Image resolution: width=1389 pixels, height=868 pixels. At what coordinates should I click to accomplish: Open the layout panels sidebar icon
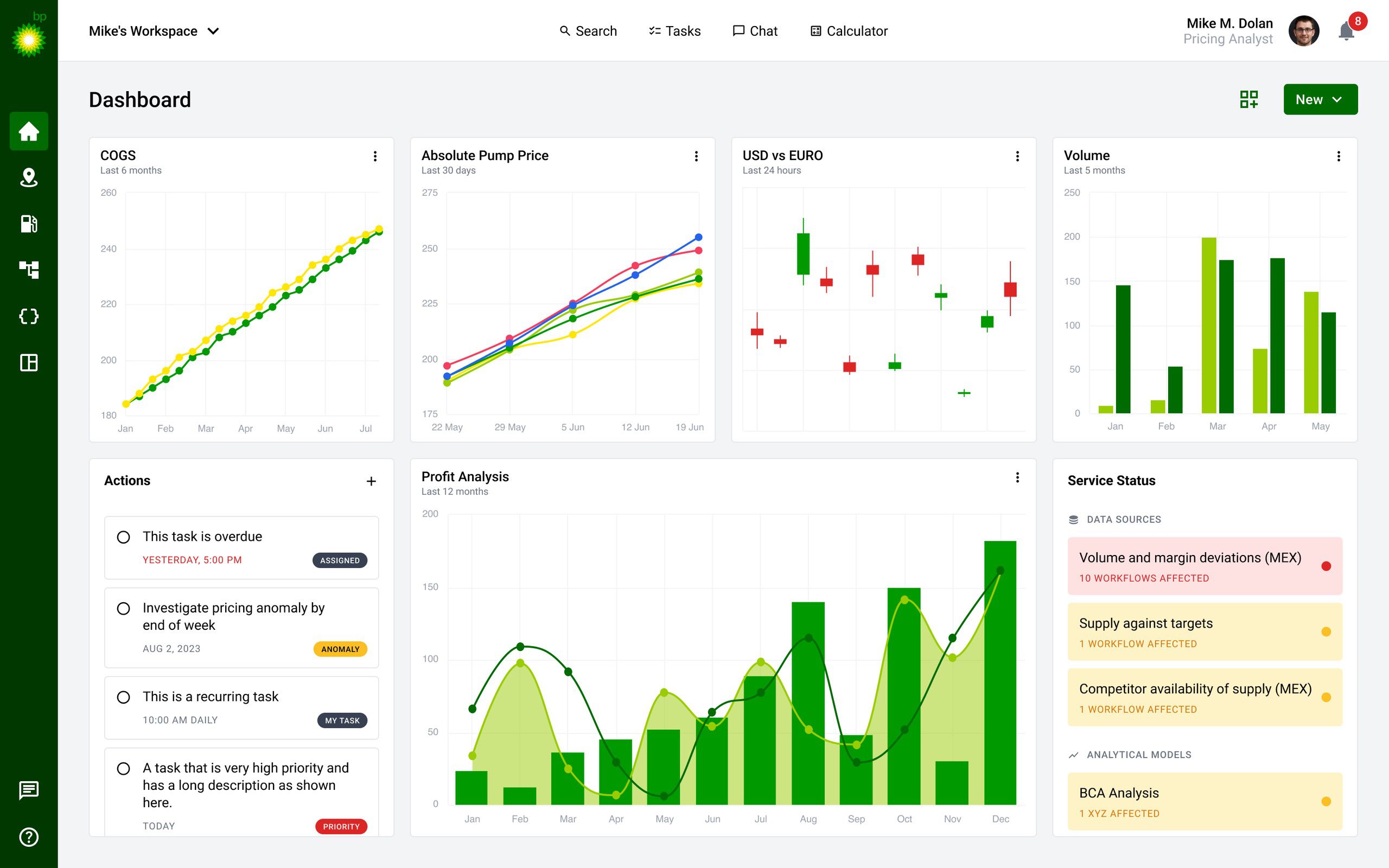(x=29, y=362)
